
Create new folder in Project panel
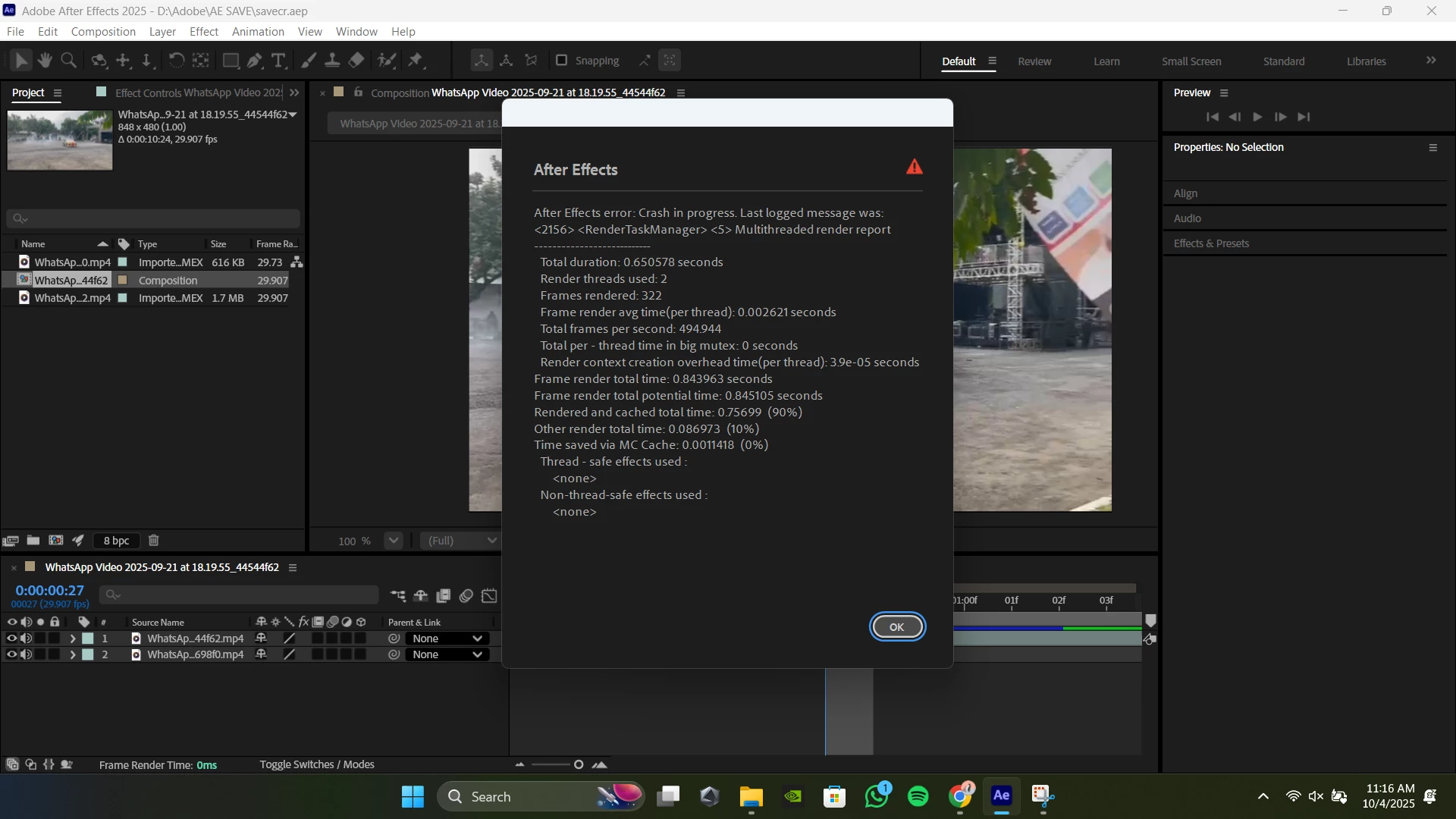click(33, 541)
